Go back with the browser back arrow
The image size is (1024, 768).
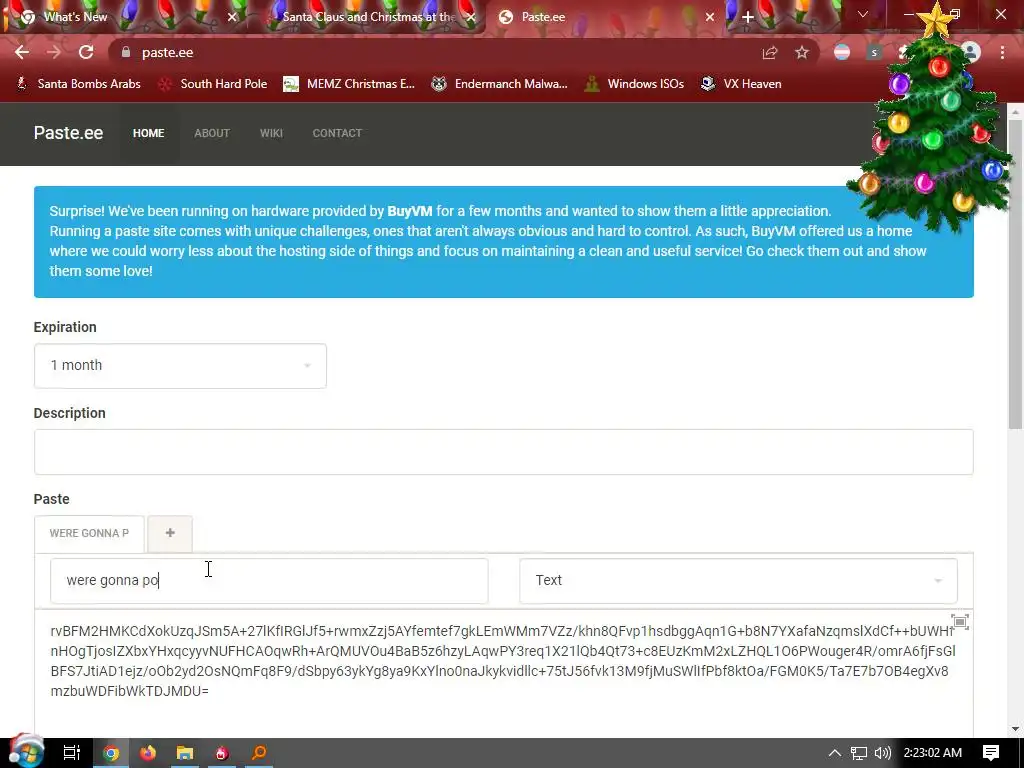click(x=22, y=52)
